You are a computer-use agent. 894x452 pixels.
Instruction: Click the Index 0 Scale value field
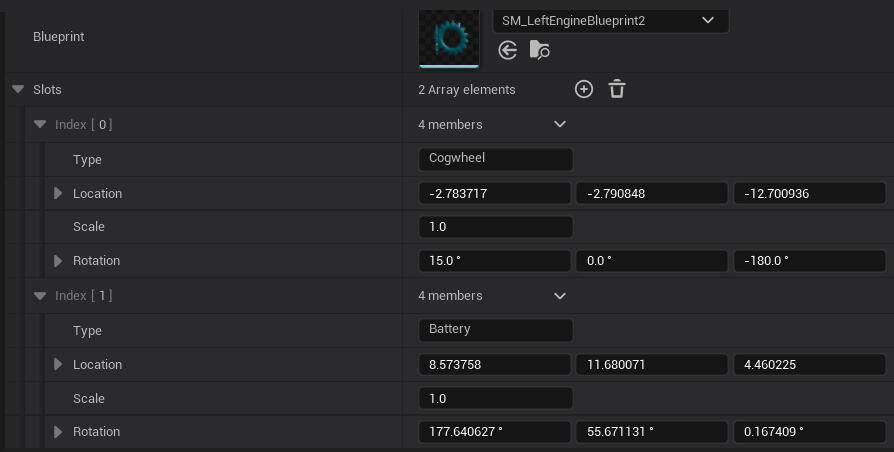(495, 227)
